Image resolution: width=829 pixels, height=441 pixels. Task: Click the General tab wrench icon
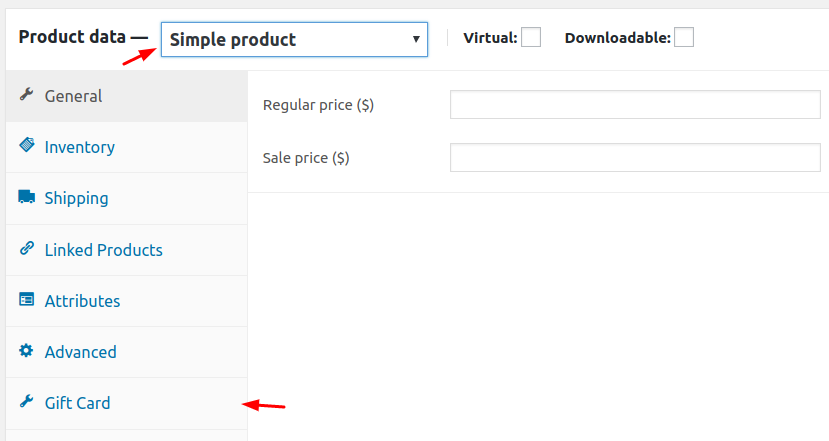pos(26,95)
